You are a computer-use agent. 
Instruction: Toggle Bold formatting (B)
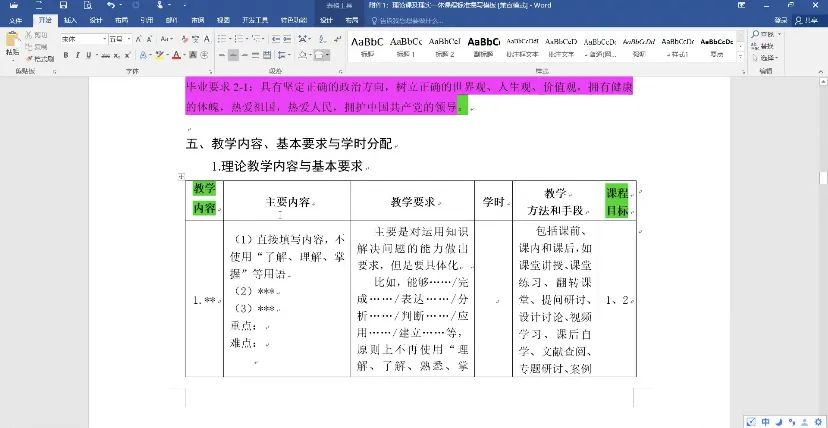point(65,55)
